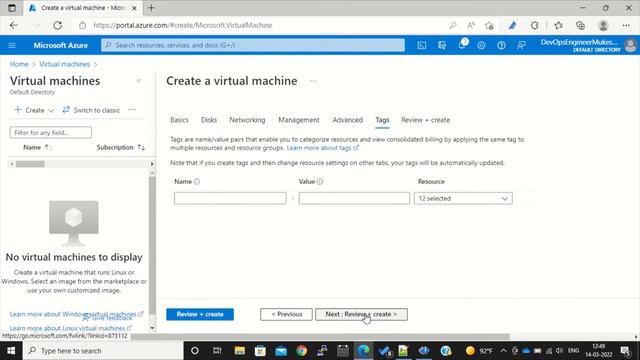
Task: Click Next : Review + create button
Action: click(x=361, y=314)
